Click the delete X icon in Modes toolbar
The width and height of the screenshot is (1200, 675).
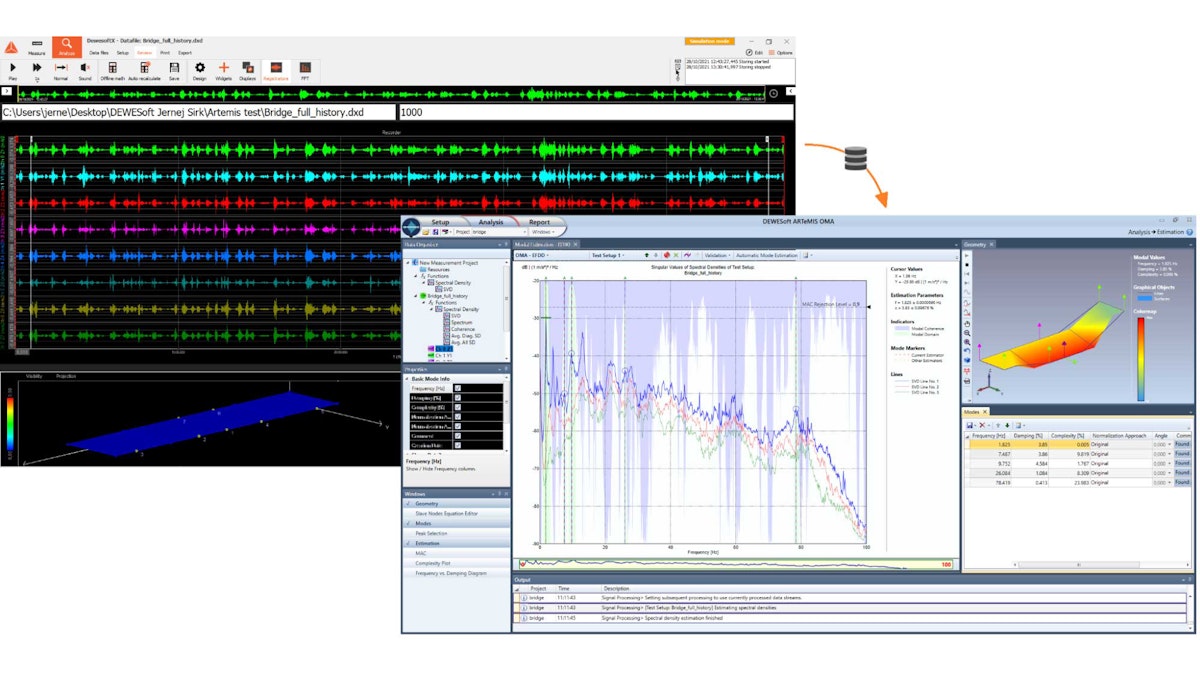[x=984, y=425]
